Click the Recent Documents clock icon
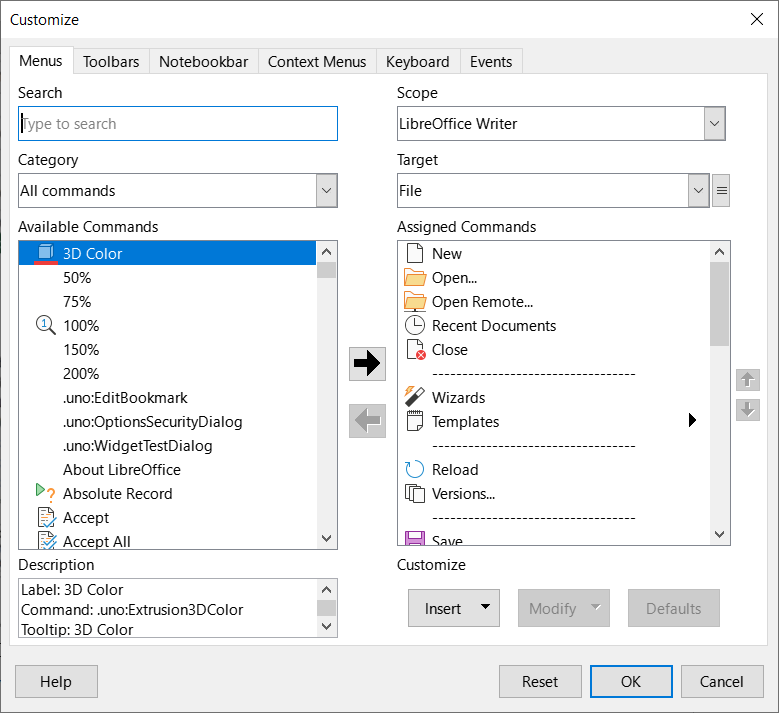 pyautogui.click(x=415, y=325)
